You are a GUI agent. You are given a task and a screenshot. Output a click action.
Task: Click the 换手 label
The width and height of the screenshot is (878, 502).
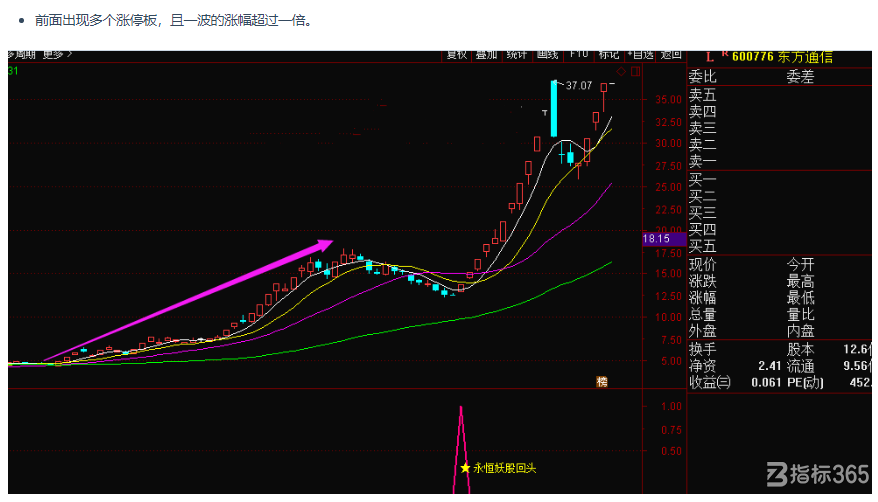(702, 349)
